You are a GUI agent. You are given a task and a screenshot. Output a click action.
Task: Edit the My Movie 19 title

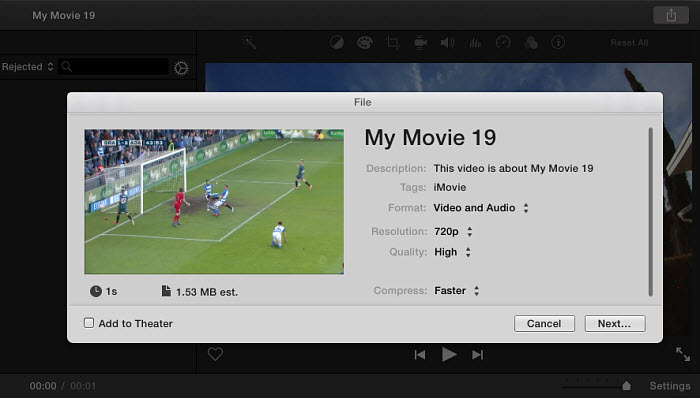[x=430, y=137]
